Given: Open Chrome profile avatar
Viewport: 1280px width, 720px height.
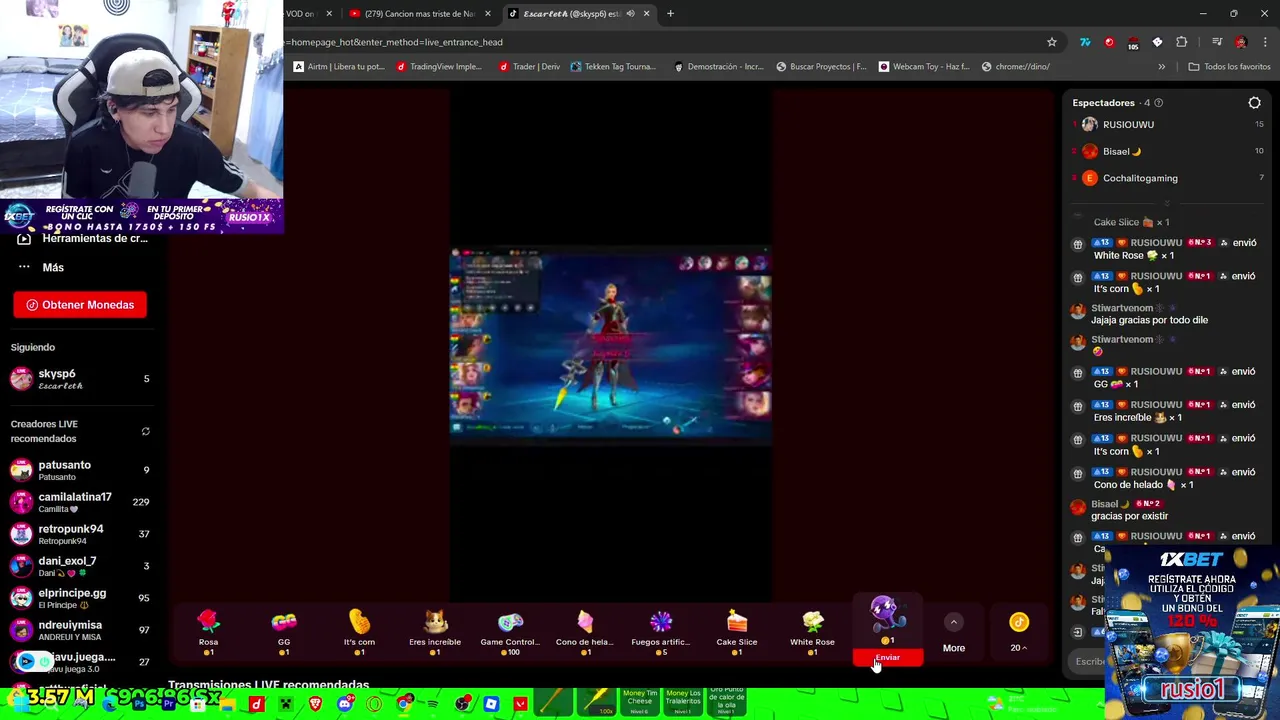Looking at the screenshot, I should click(x=1241, y=42).
